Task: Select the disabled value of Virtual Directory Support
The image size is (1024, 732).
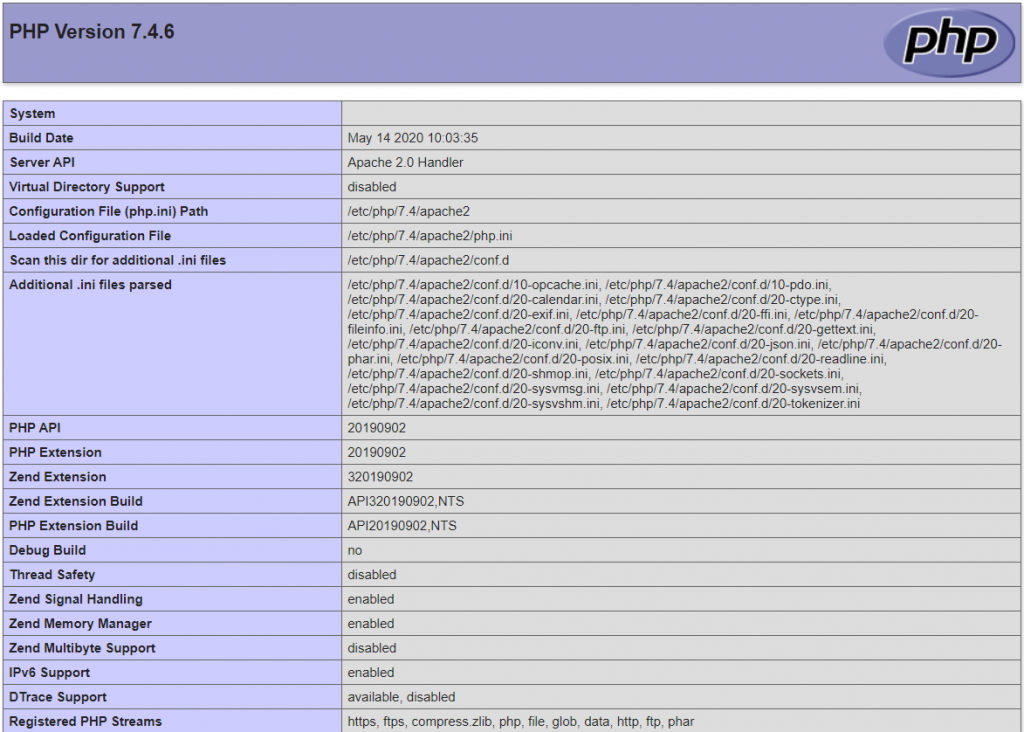Action: pos(372,187)
